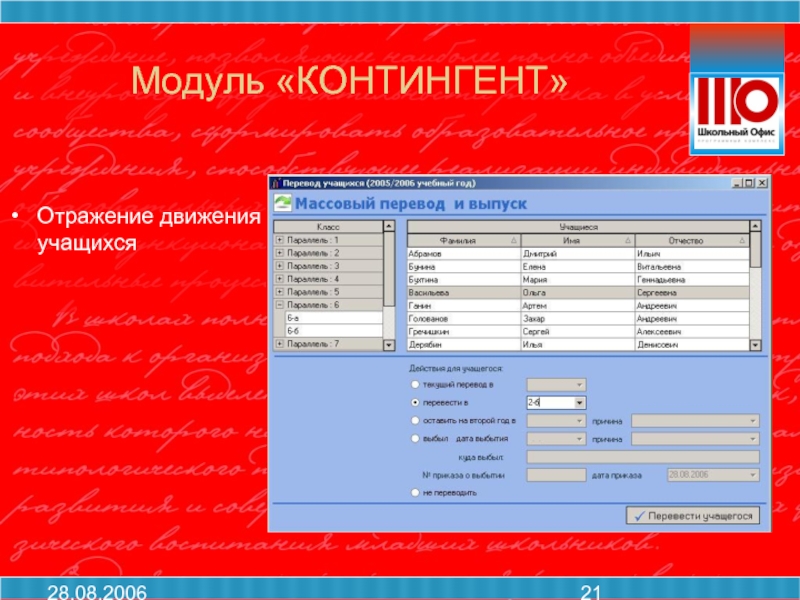Select student row Ганин

(578, 306)
